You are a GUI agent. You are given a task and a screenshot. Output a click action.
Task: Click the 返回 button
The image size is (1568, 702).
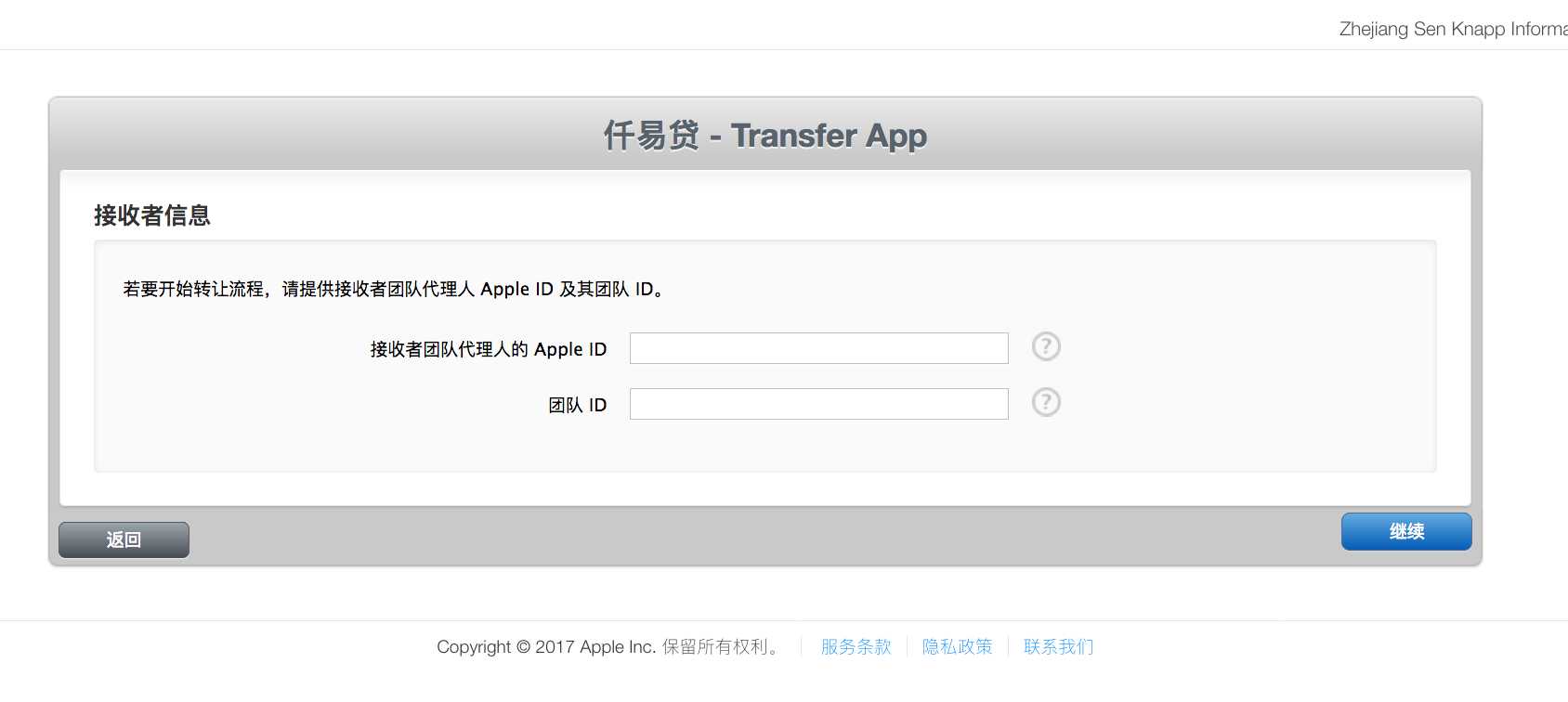pyautogui.click(x=124, y=539)
